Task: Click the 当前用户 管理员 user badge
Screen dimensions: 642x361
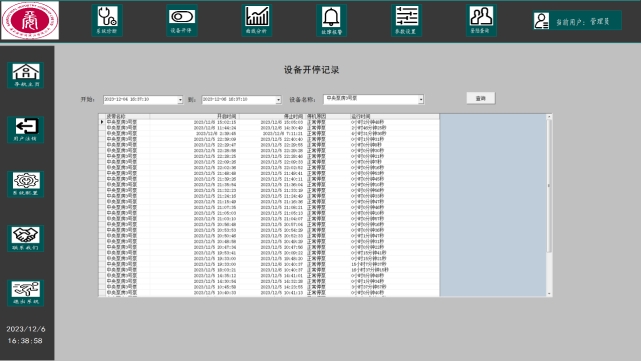Action: [x=577, y=21]
